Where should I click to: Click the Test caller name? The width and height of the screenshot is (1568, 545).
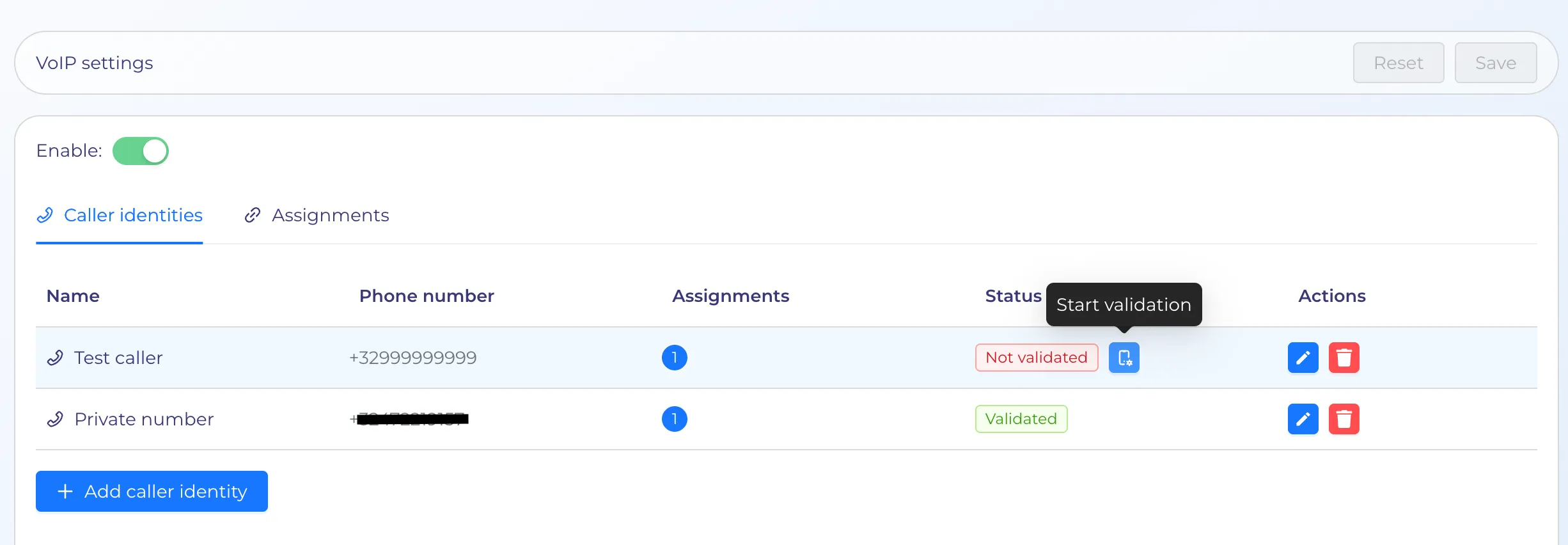[x=118, y=358]
